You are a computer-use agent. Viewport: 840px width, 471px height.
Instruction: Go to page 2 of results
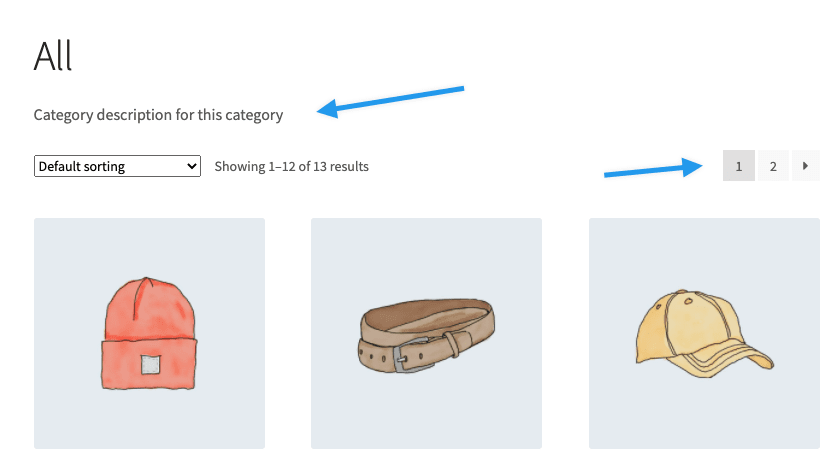click(772, 166)
